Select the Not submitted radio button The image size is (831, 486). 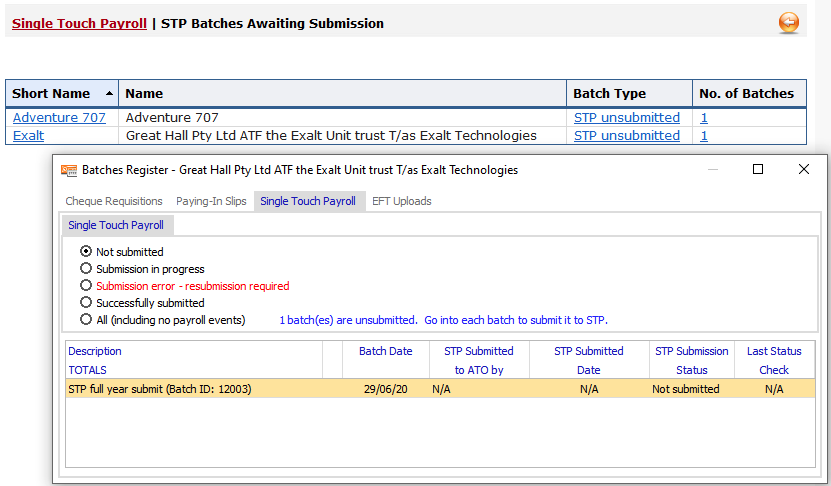(86, 252)
